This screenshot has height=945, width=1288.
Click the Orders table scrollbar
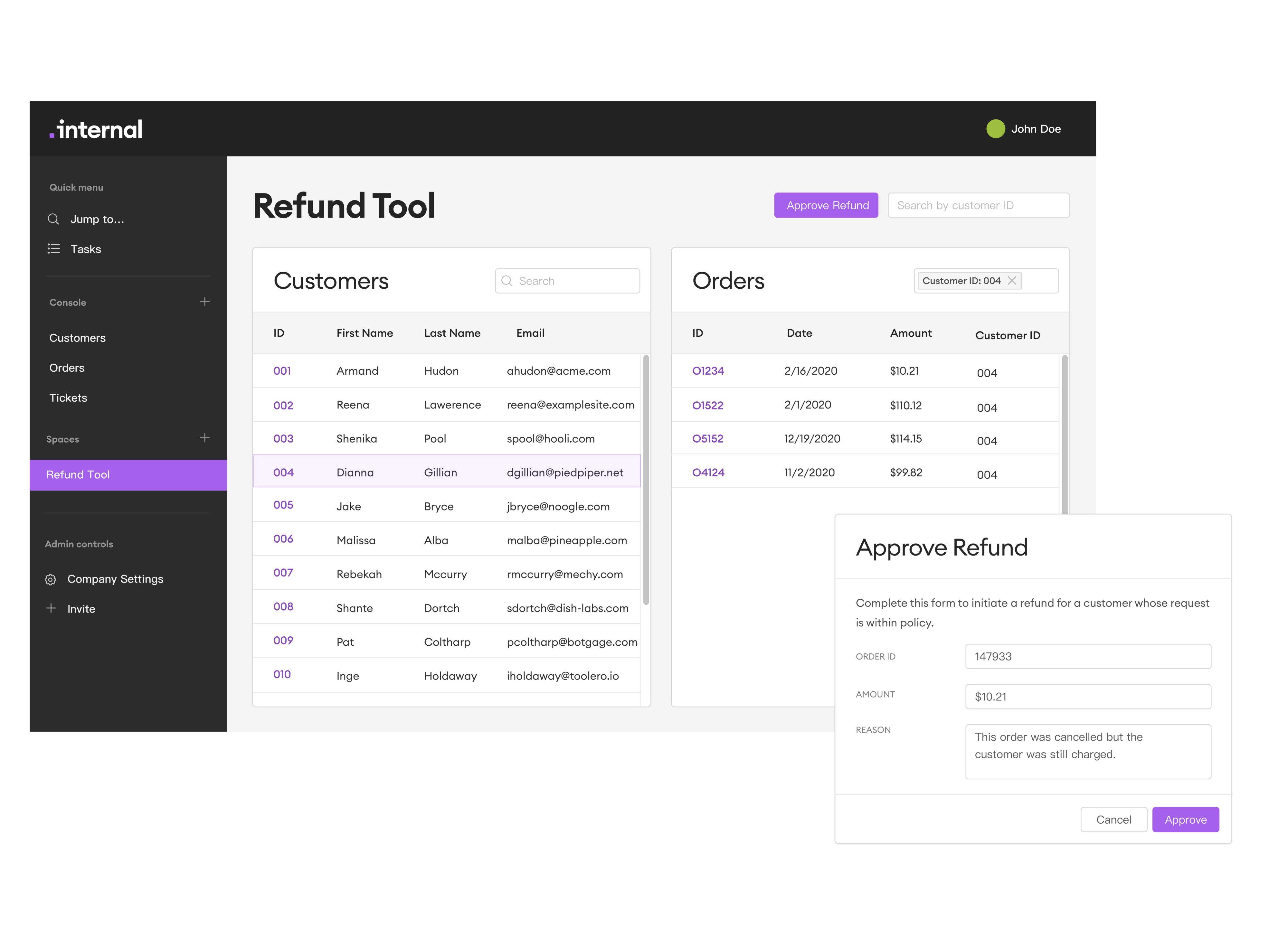(1065, 434)
